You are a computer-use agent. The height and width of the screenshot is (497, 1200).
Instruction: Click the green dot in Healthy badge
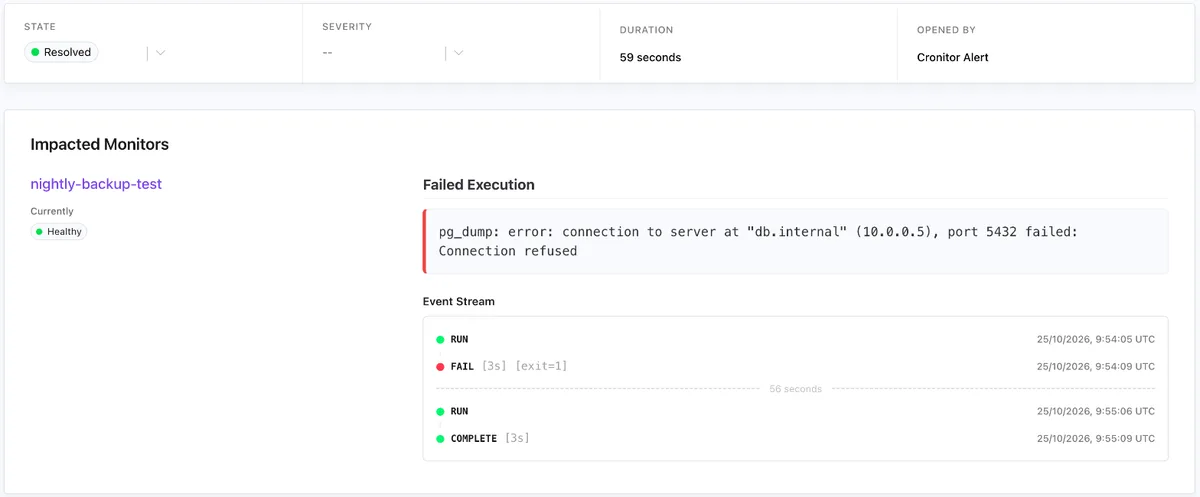(x=39, y=232)
